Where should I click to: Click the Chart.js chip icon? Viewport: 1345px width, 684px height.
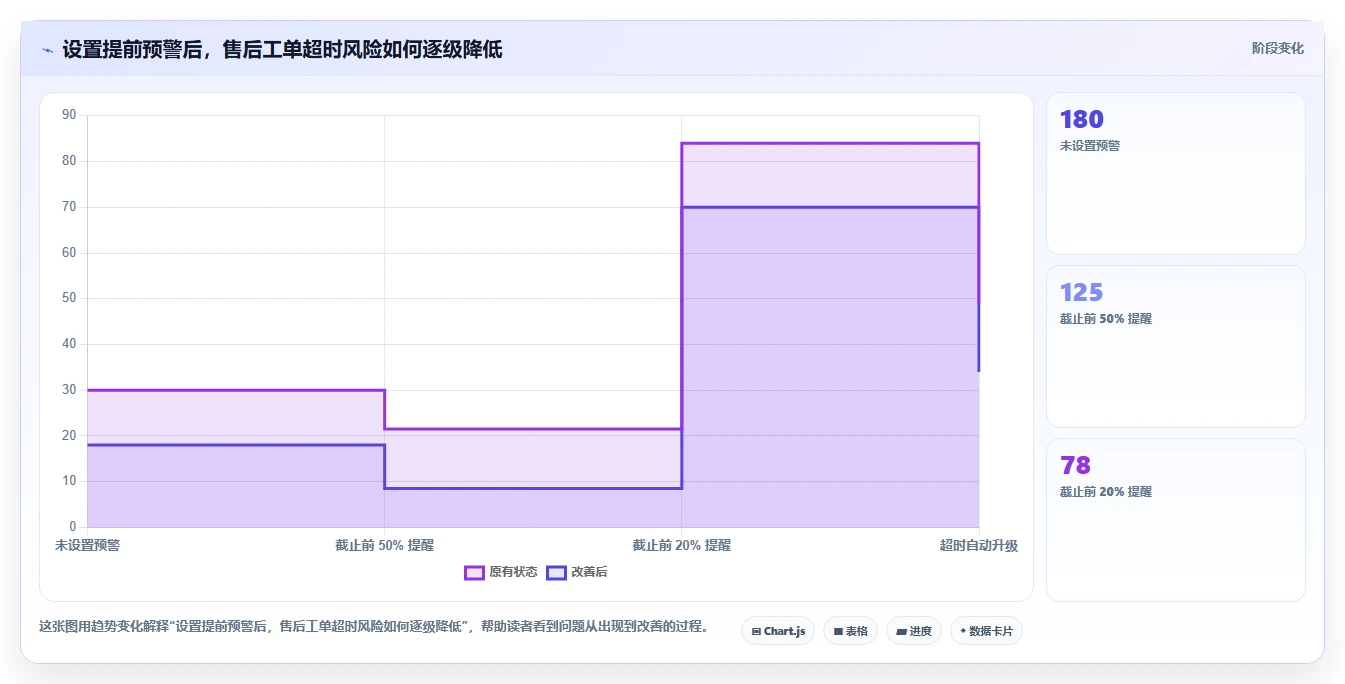coord(756,632)
